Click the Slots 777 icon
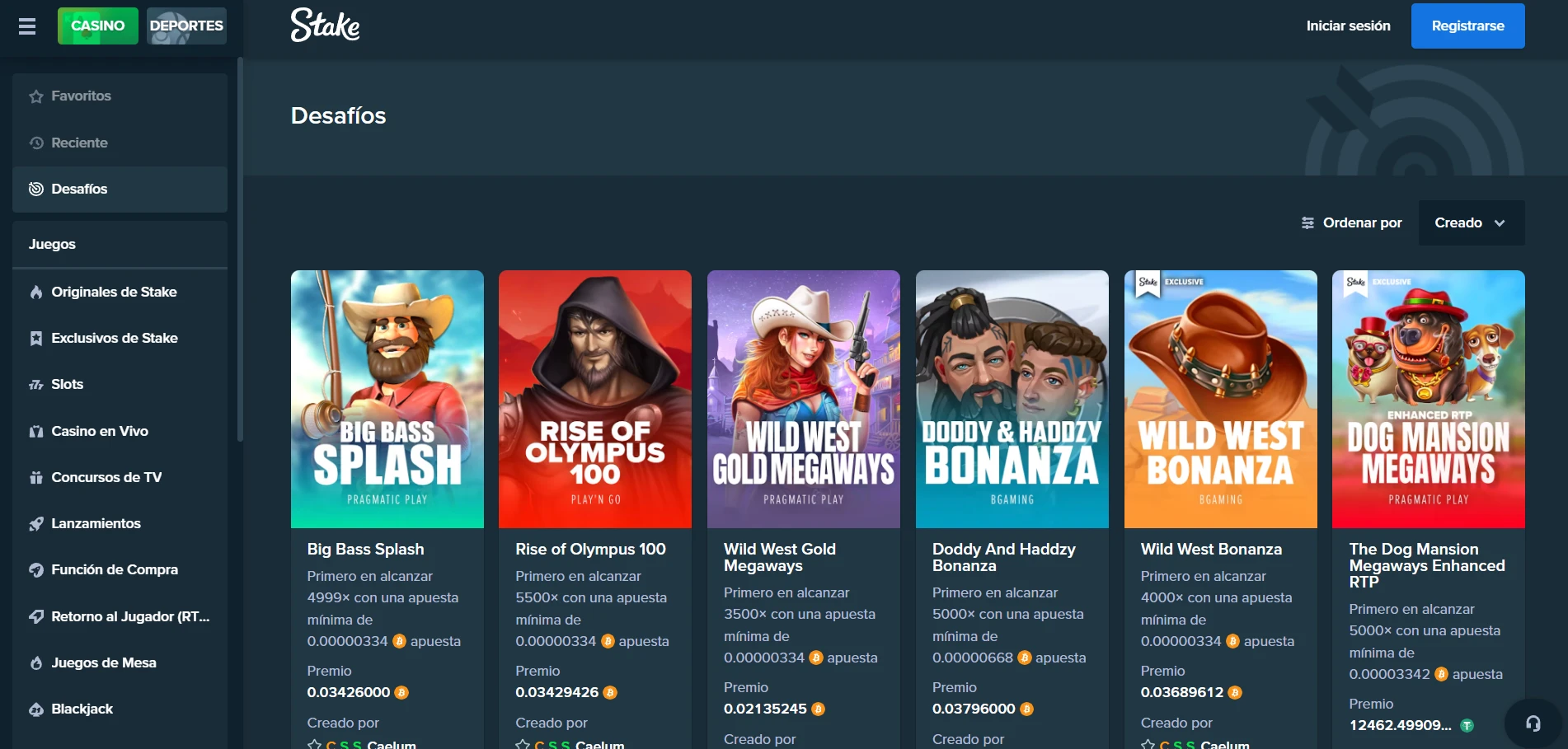Screen dimensions: 1568x749 pyautogui.click(x=36, y=385)
